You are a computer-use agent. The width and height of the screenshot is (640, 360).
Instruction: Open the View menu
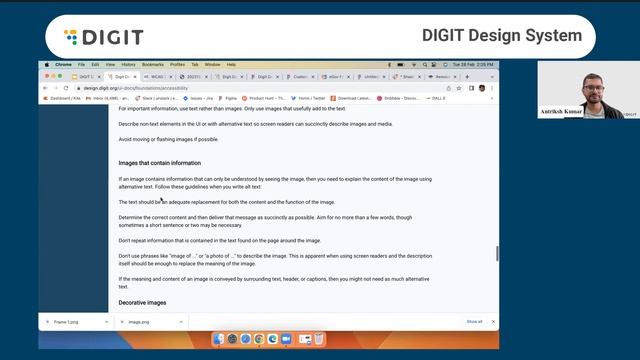110,64
